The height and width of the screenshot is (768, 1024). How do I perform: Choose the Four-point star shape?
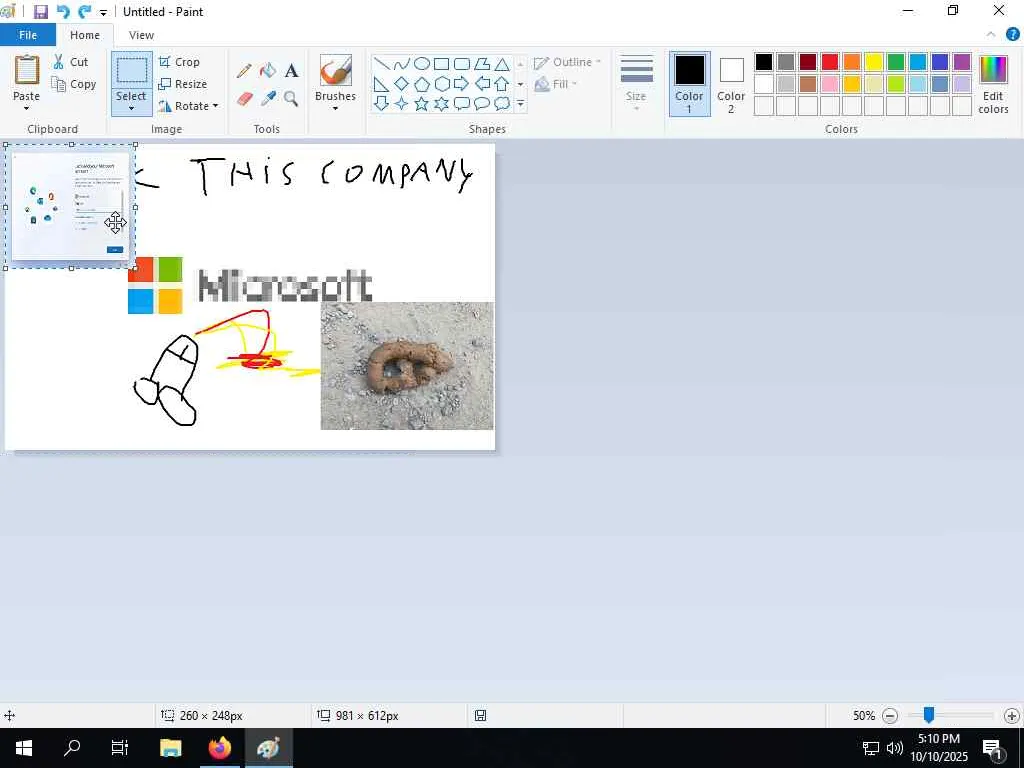(x=402, y=103)
